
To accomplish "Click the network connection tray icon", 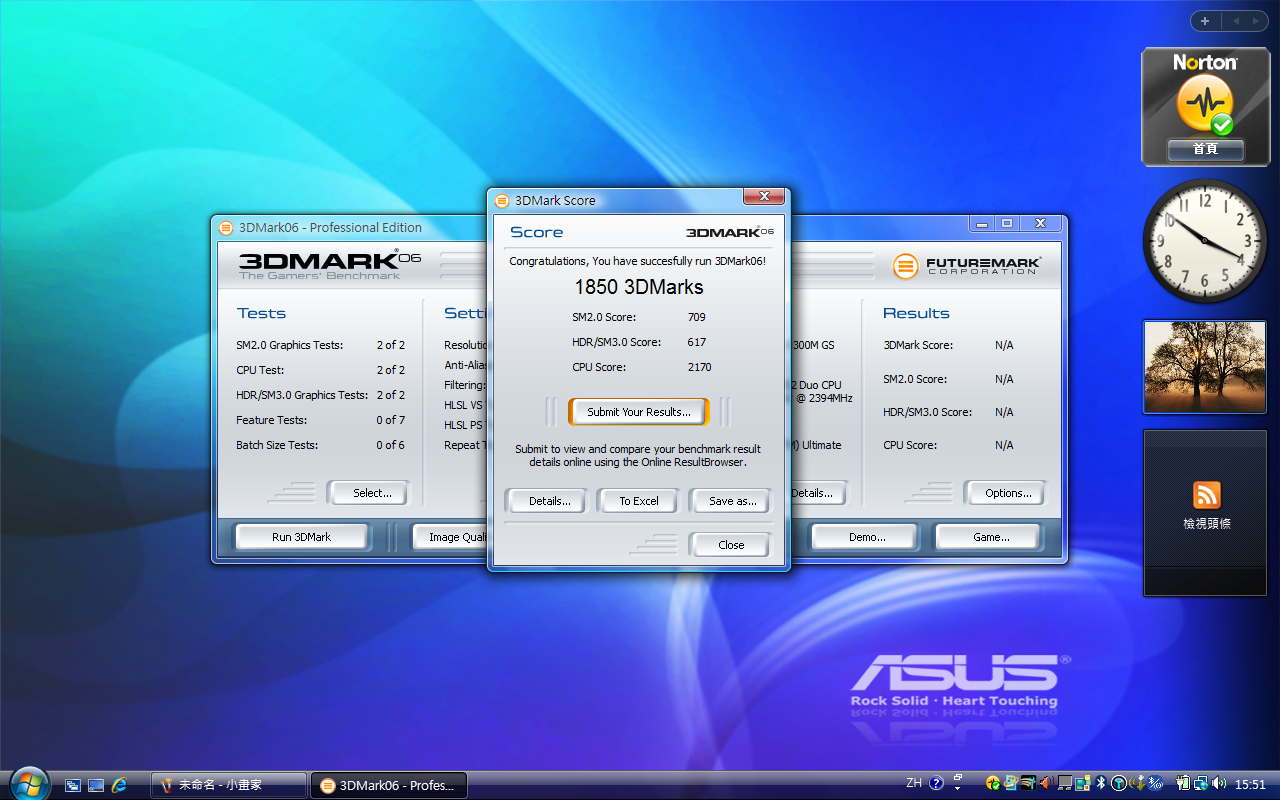I will (x=1199, y=783).
